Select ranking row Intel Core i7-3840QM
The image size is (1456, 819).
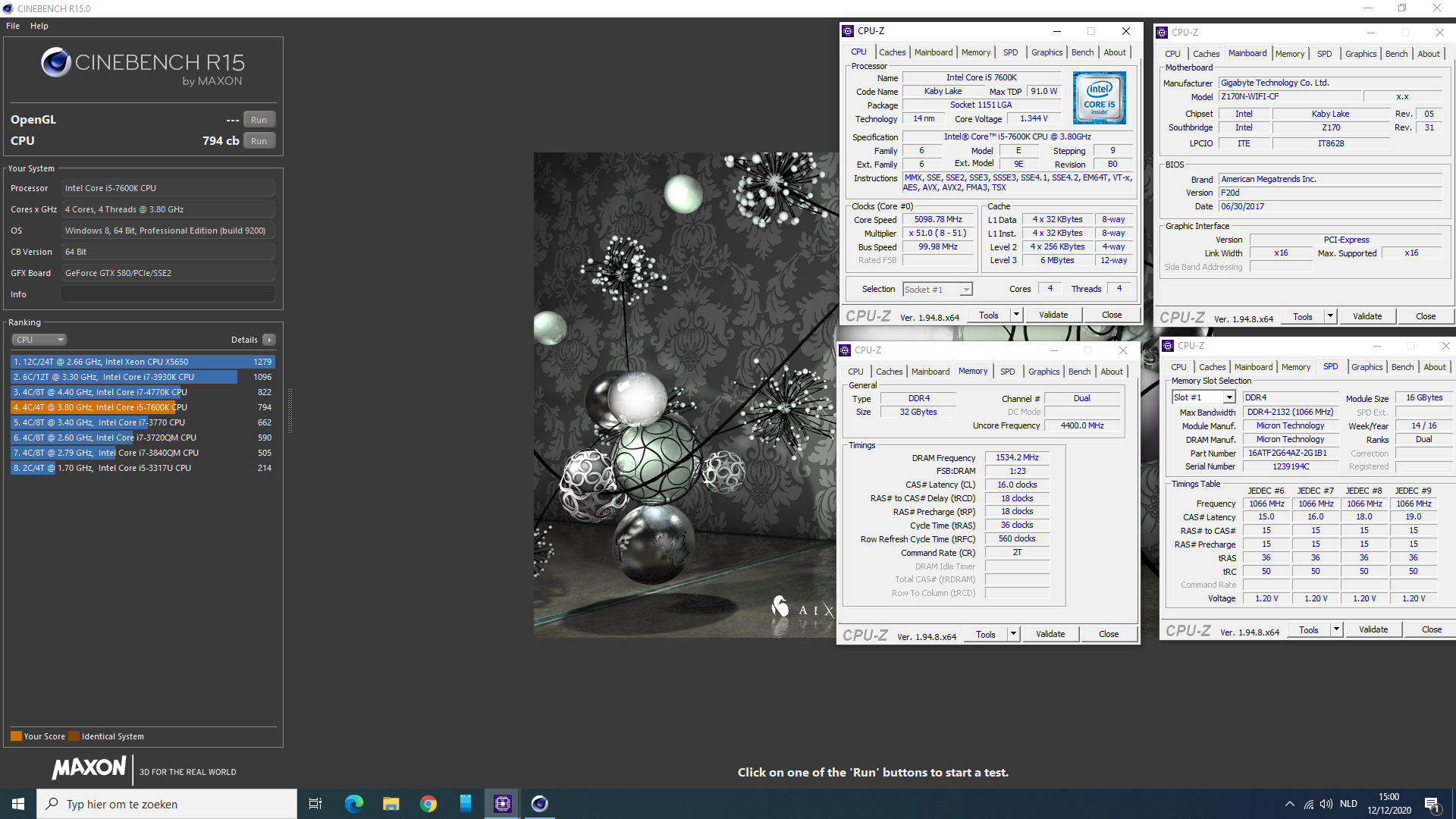coord(143,453)
